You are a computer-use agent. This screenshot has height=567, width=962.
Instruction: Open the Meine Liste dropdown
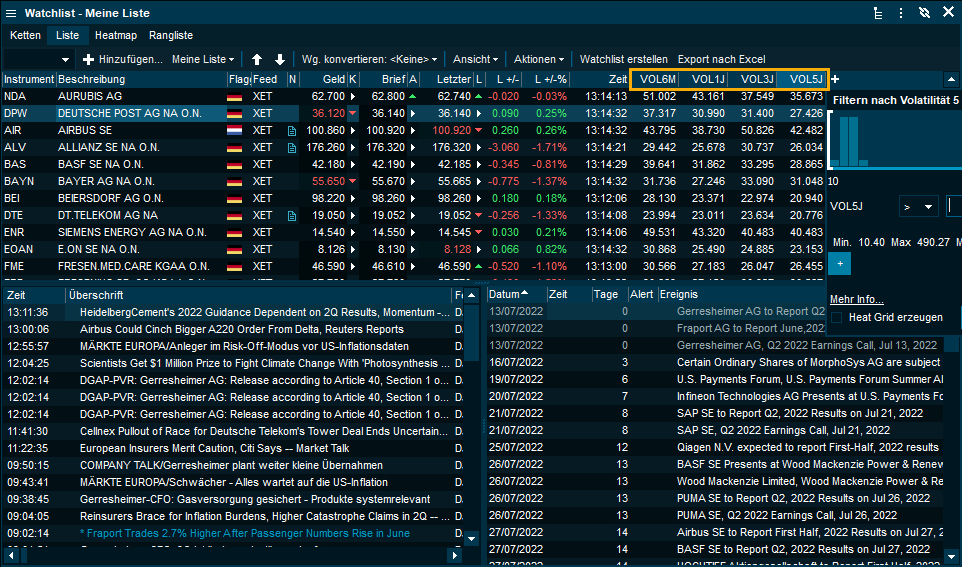tap(203, 60)
